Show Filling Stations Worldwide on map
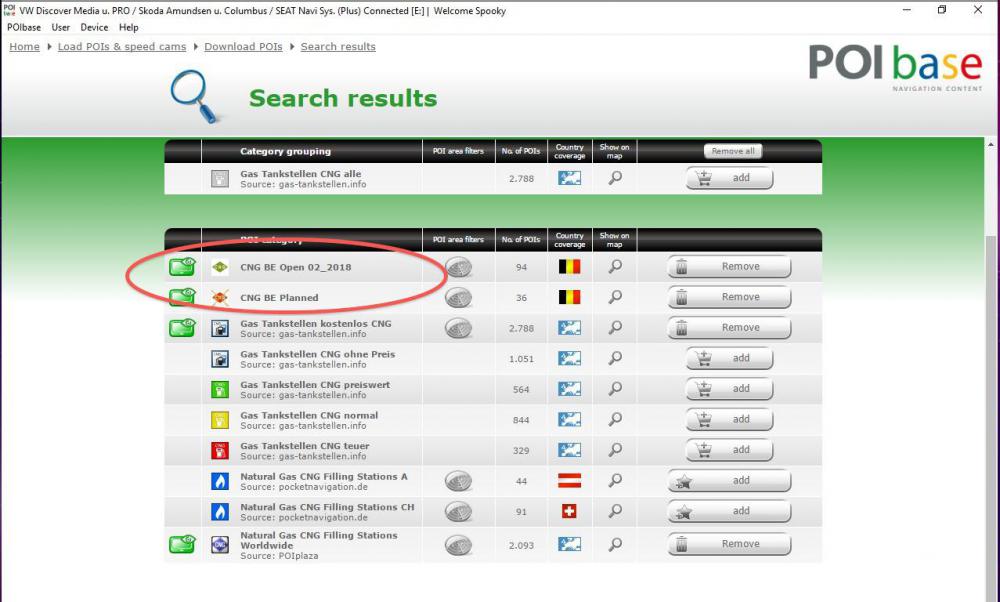1000x602 pixels. 615,544
